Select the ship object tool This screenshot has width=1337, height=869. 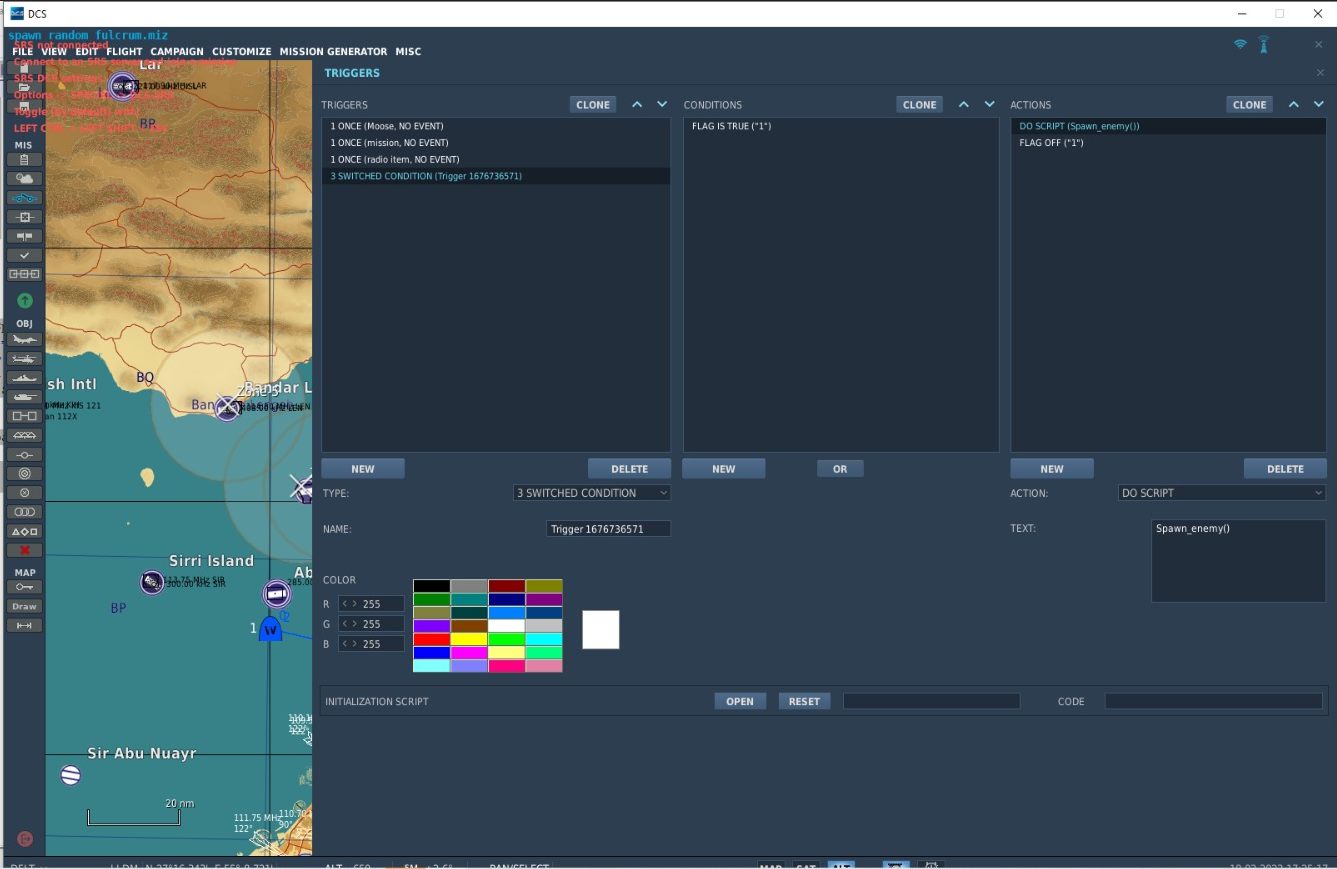click(24, 378)
